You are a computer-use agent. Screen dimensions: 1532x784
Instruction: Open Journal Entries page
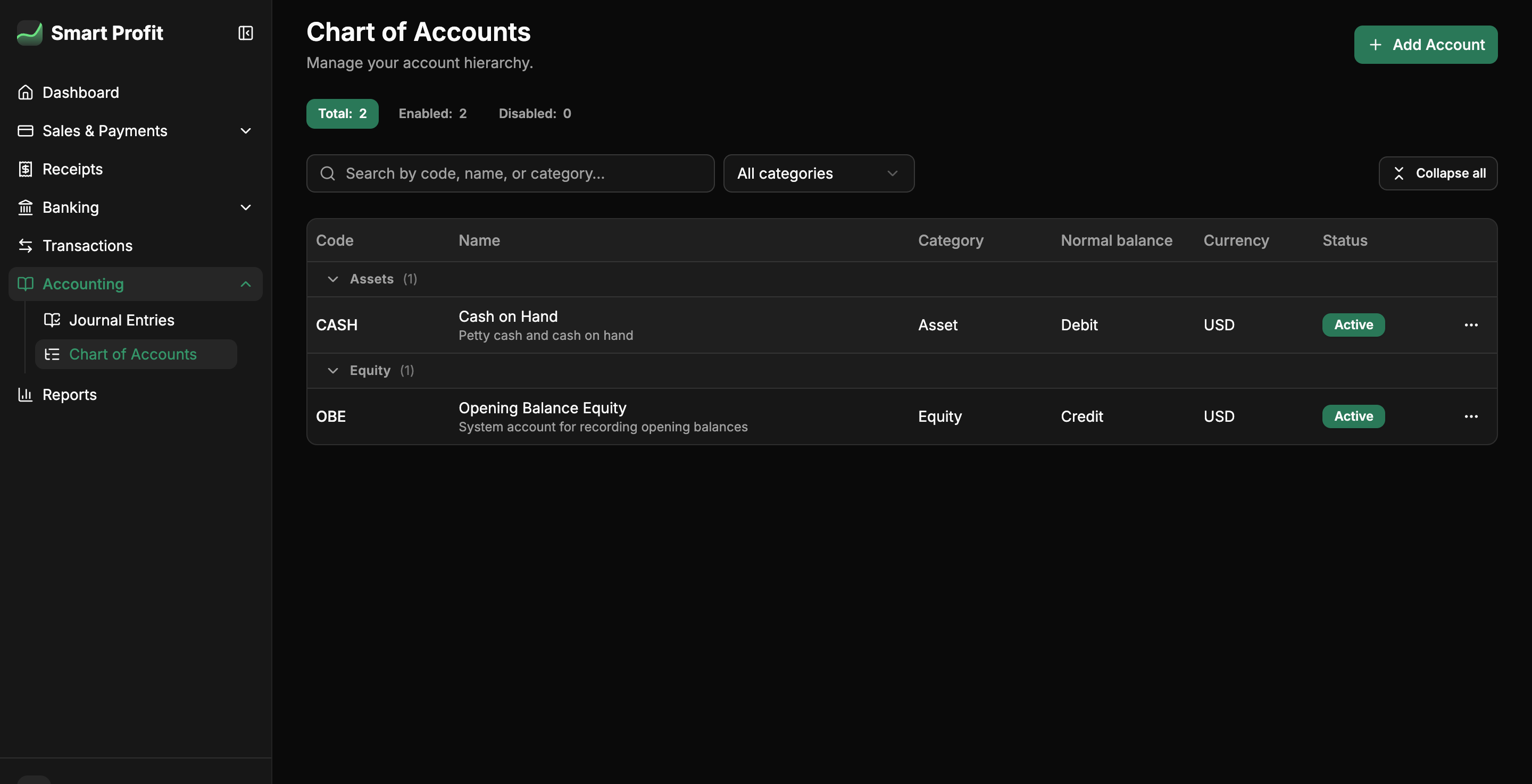click(136, 320)
